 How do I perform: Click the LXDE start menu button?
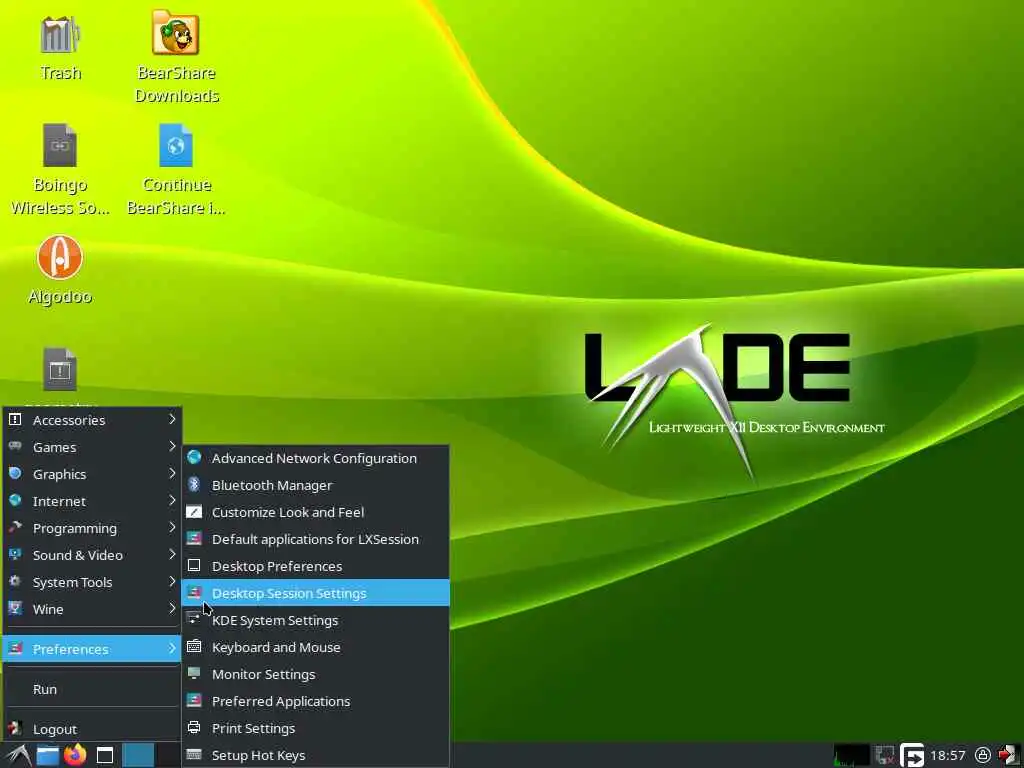click(x=18, y=756)
